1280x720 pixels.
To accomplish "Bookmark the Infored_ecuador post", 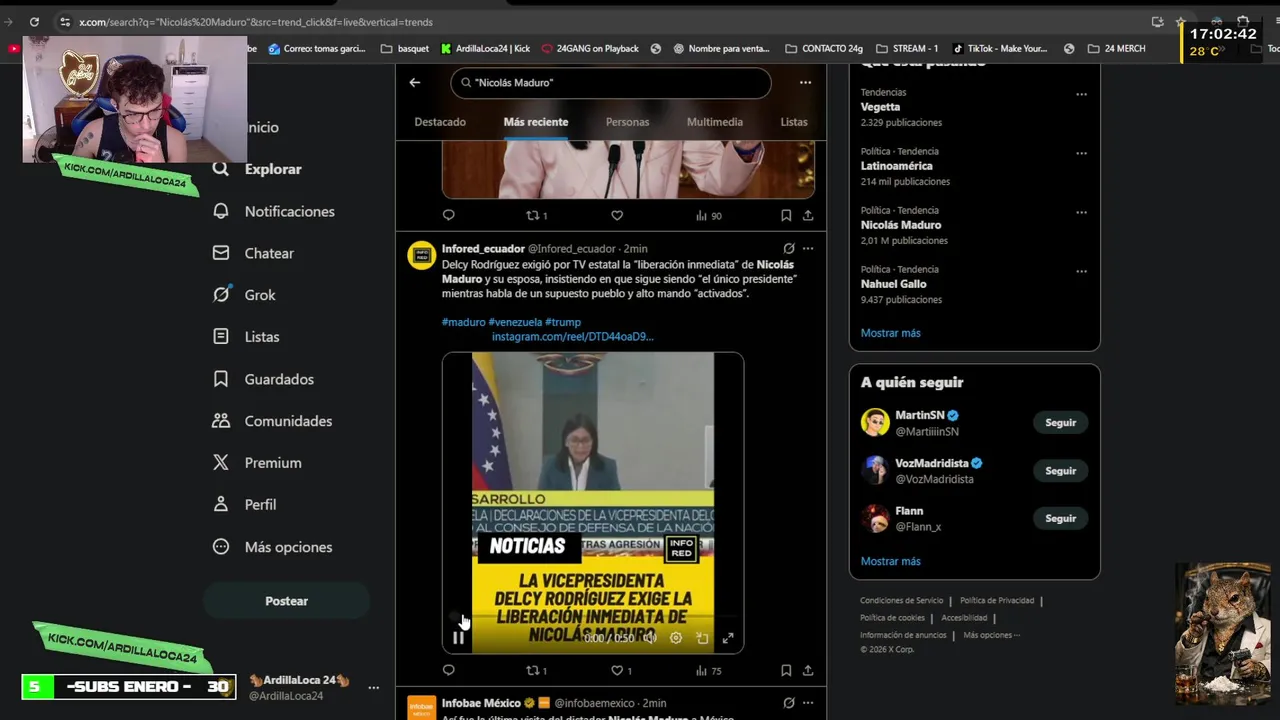I will 786,670.
